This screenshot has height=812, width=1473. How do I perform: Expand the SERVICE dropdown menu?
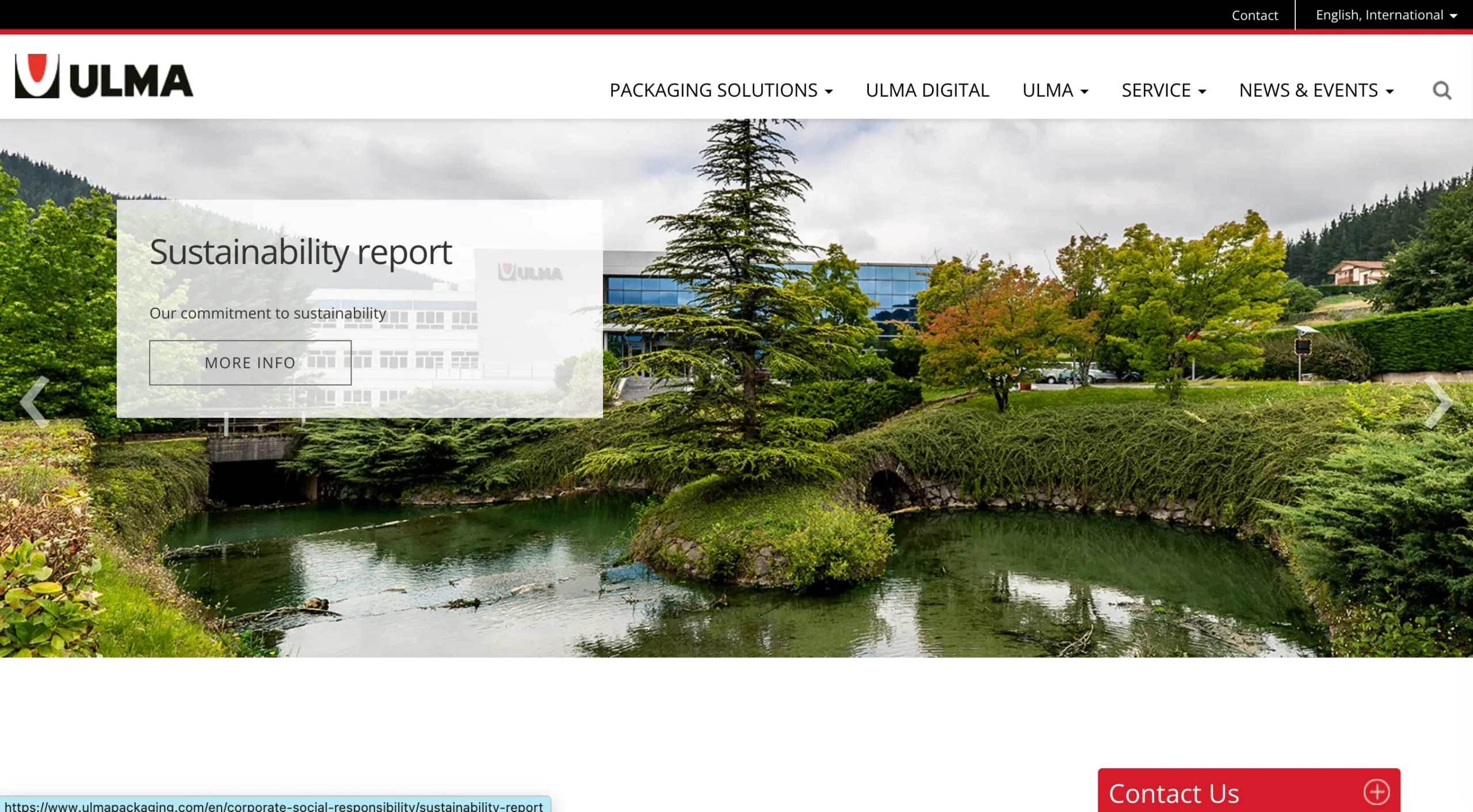click(1163, 90)
